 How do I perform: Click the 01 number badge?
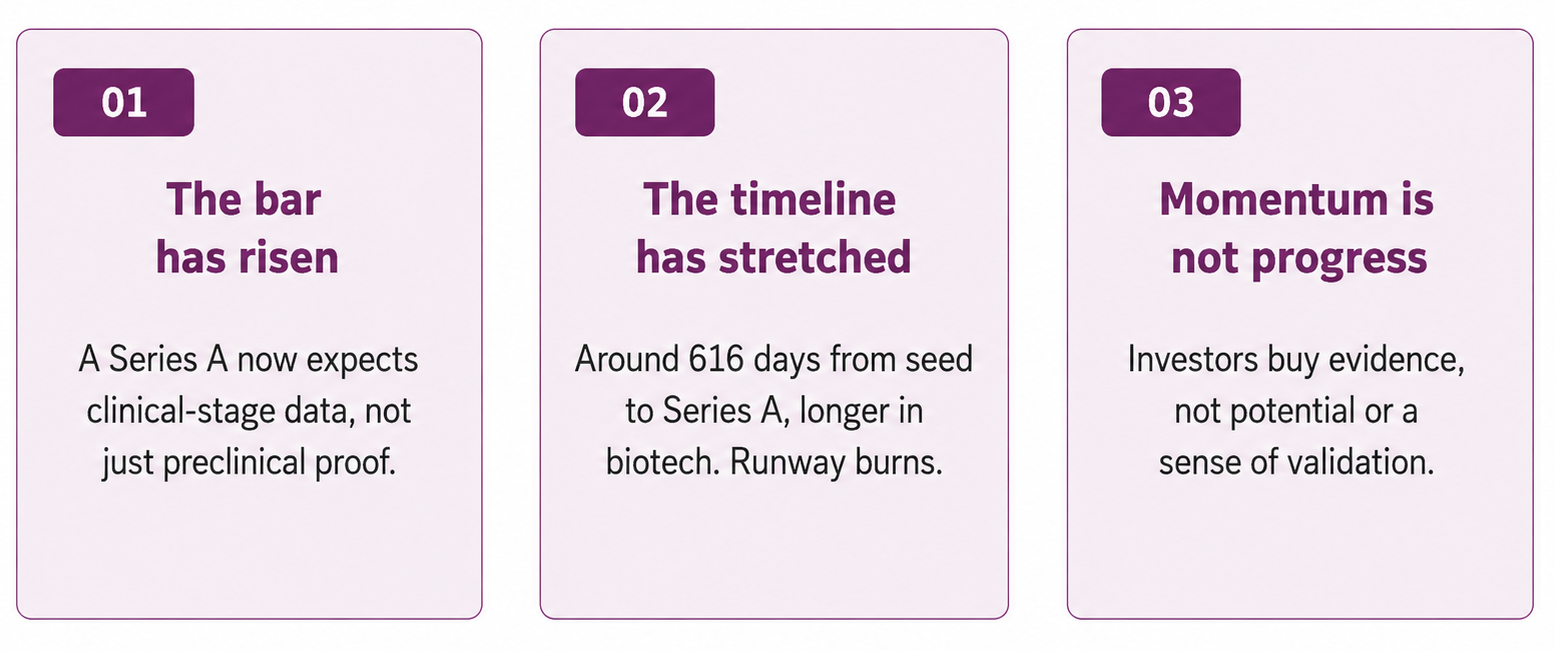[x=123, y=102]
